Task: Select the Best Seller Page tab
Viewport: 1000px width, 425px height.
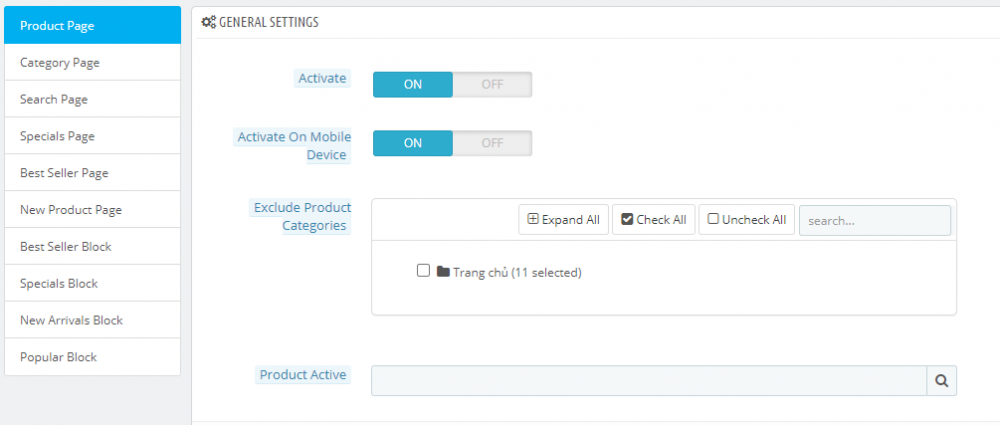Action: (92, 173)
